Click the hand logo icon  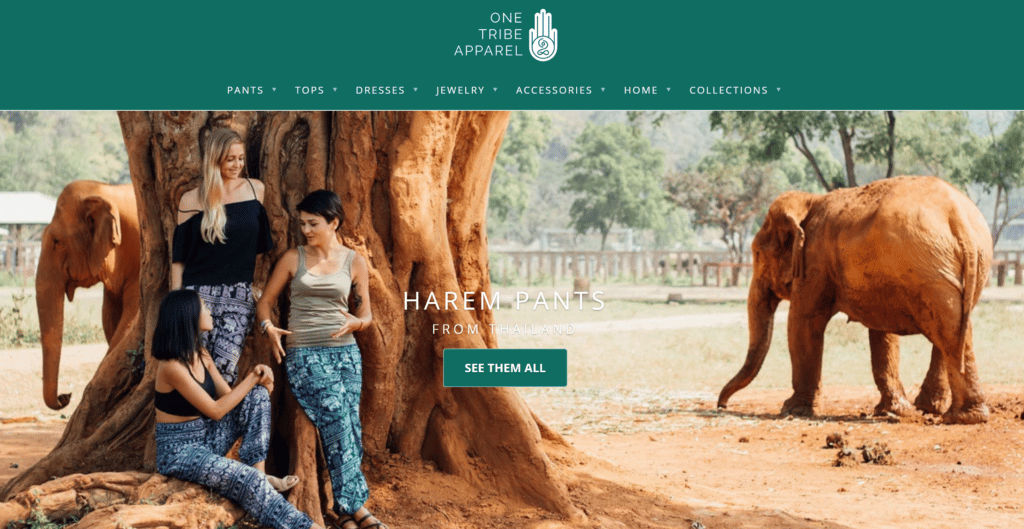pos(543,35)
